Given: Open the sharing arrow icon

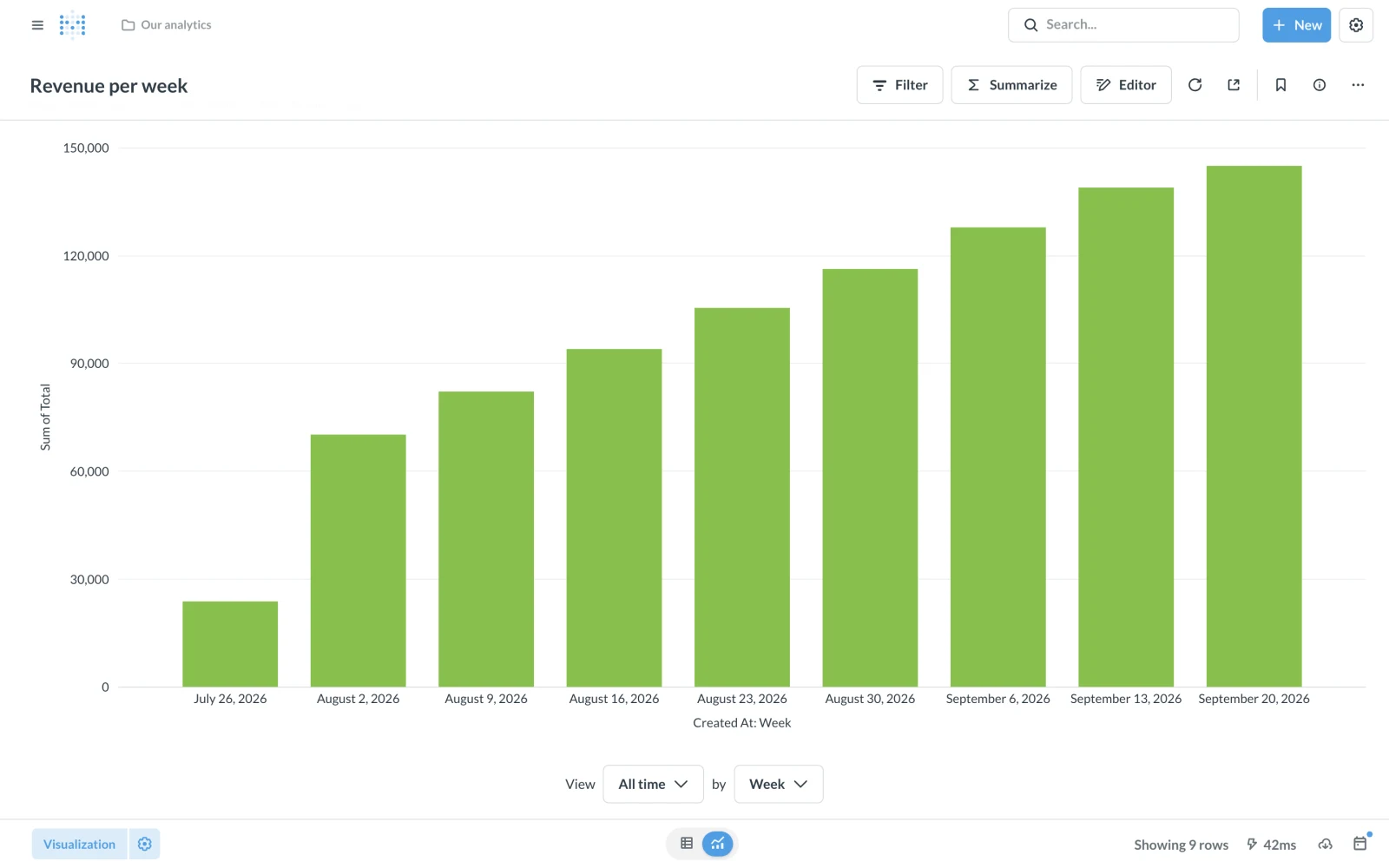Looking at the screenshot, I should point(1234,85).
